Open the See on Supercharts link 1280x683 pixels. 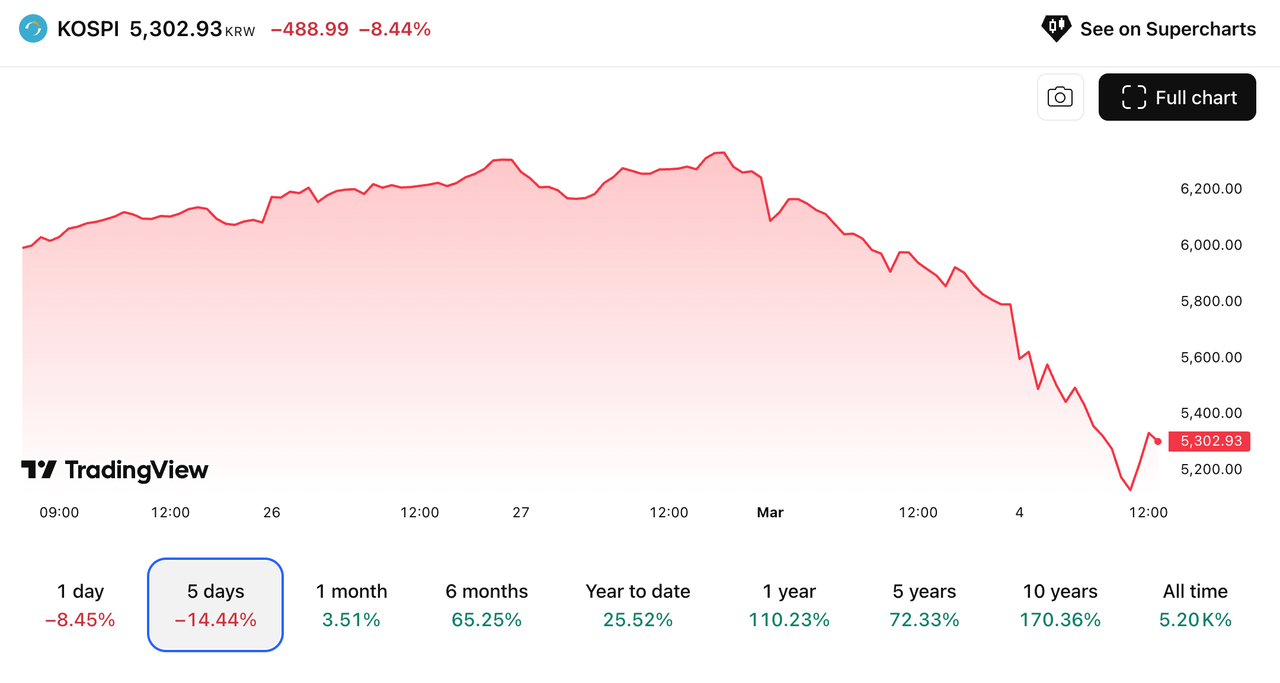point(1168,29)
